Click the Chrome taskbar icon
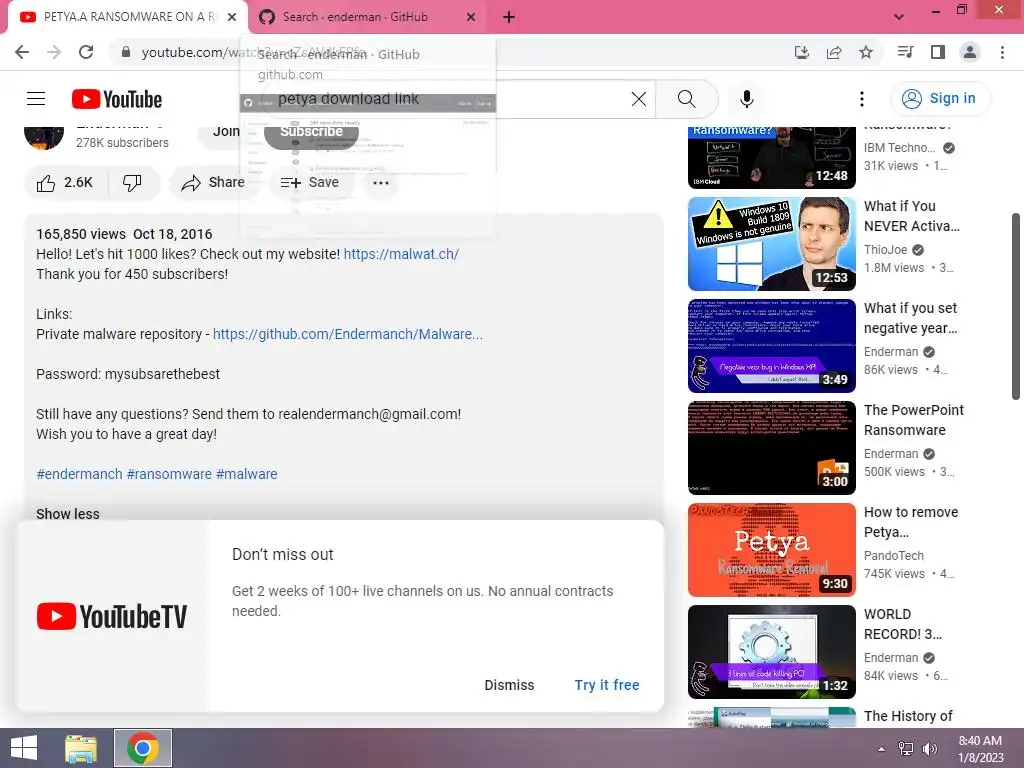1024x768 pixels. click(x=142, y=748)
